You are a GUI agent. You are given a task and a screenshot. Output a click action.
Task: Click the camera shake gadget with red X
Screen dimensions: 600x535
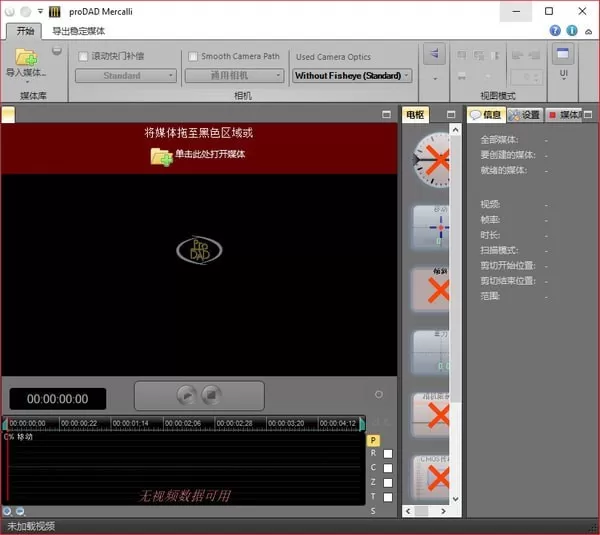point(431,414)
